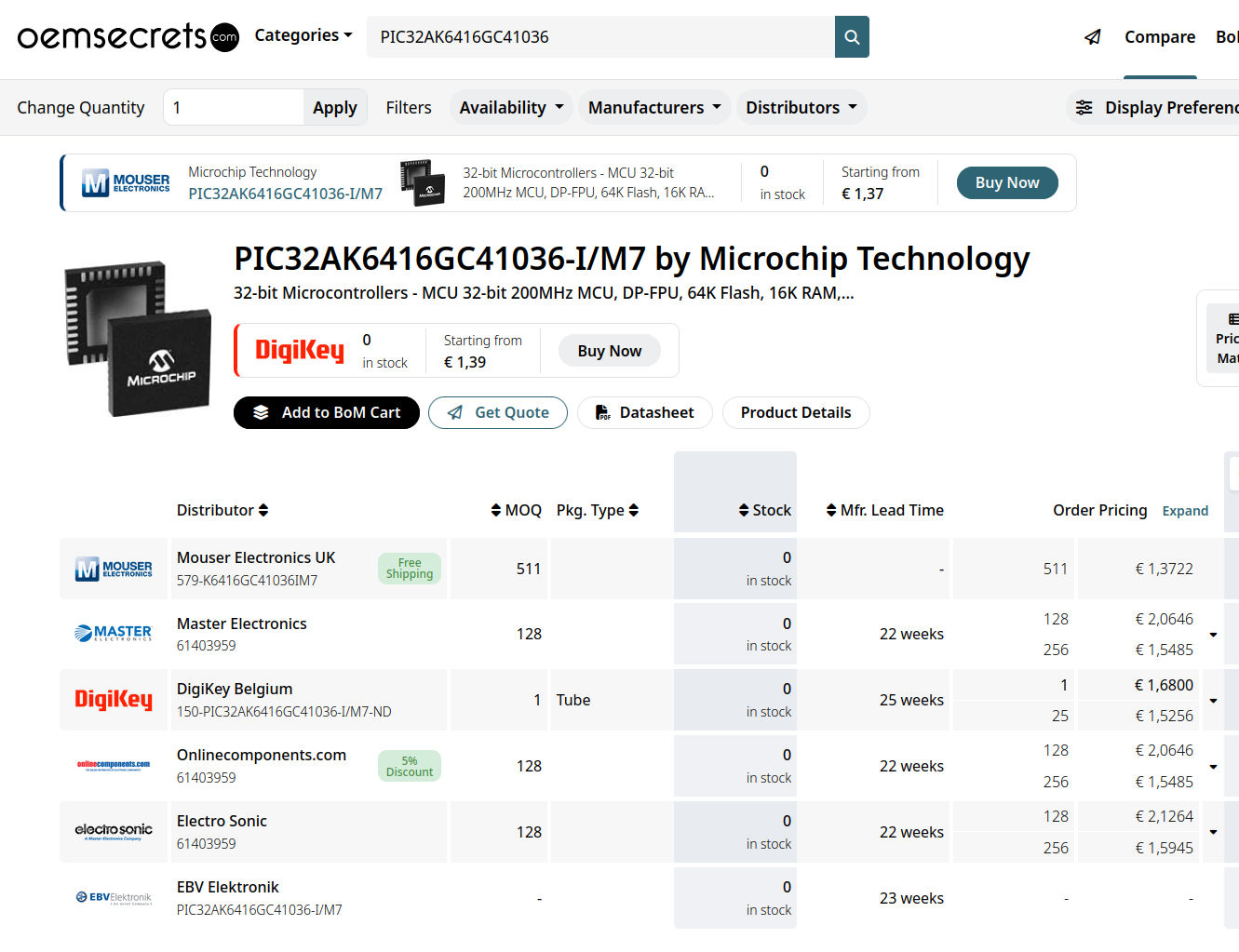Click the Free Shipping badge
The height and width of the screenshot is (952, 1239).
[x=410, y=569]
